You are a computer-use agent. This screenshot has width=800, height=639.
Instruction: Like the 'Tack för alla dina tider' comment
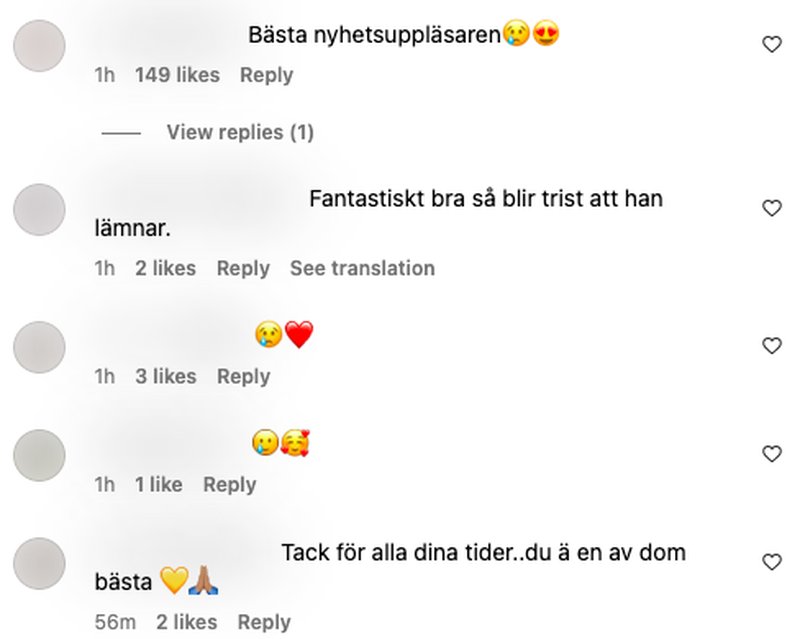point(771,562)
